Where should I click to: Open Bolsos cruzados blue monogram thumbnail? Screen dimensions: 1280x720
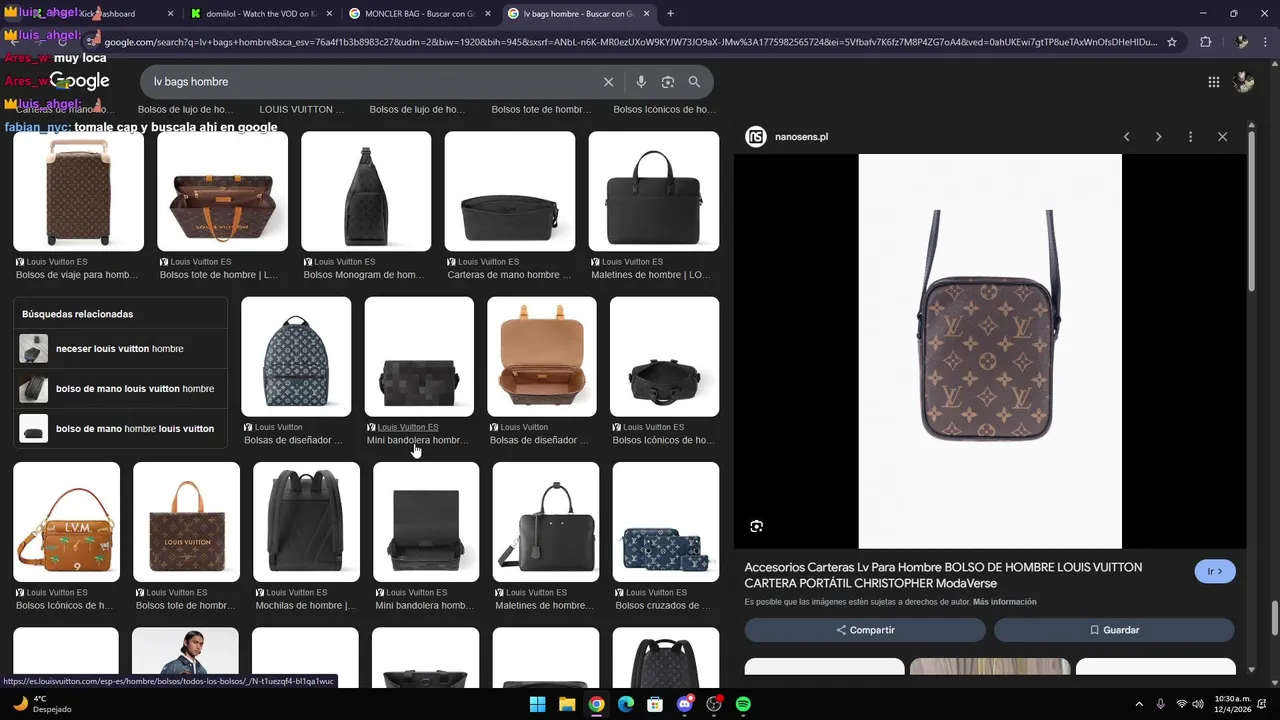tap(666, 522)
